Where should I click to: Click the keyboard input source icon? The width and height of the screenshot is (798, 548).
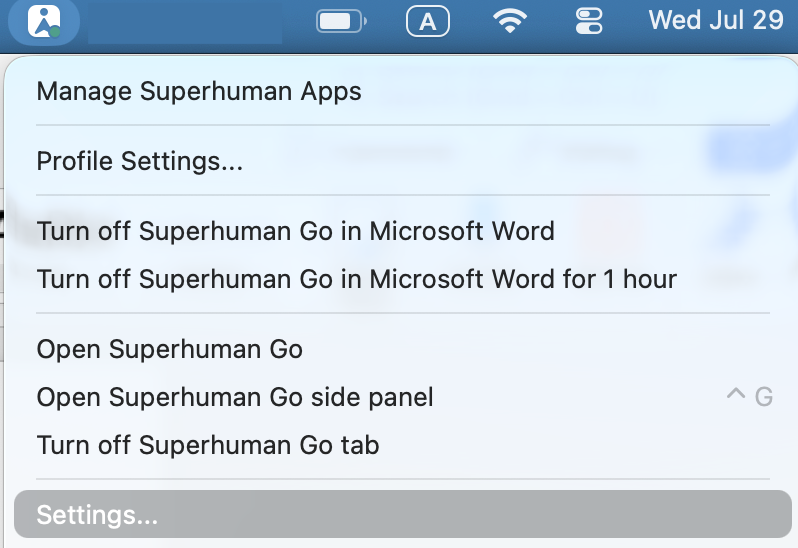[x=428, y=21]
